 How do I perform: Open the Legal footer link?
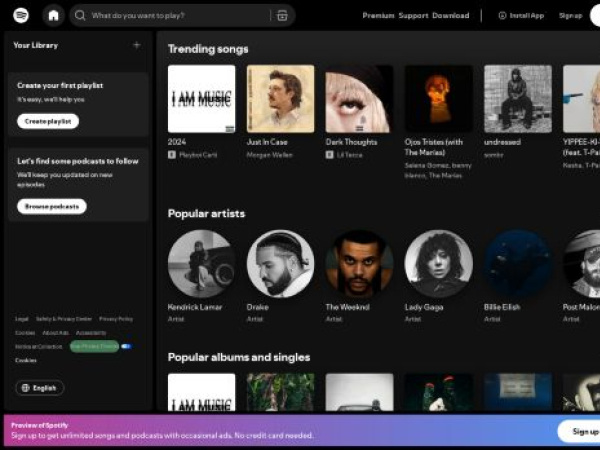pos(21,319)
